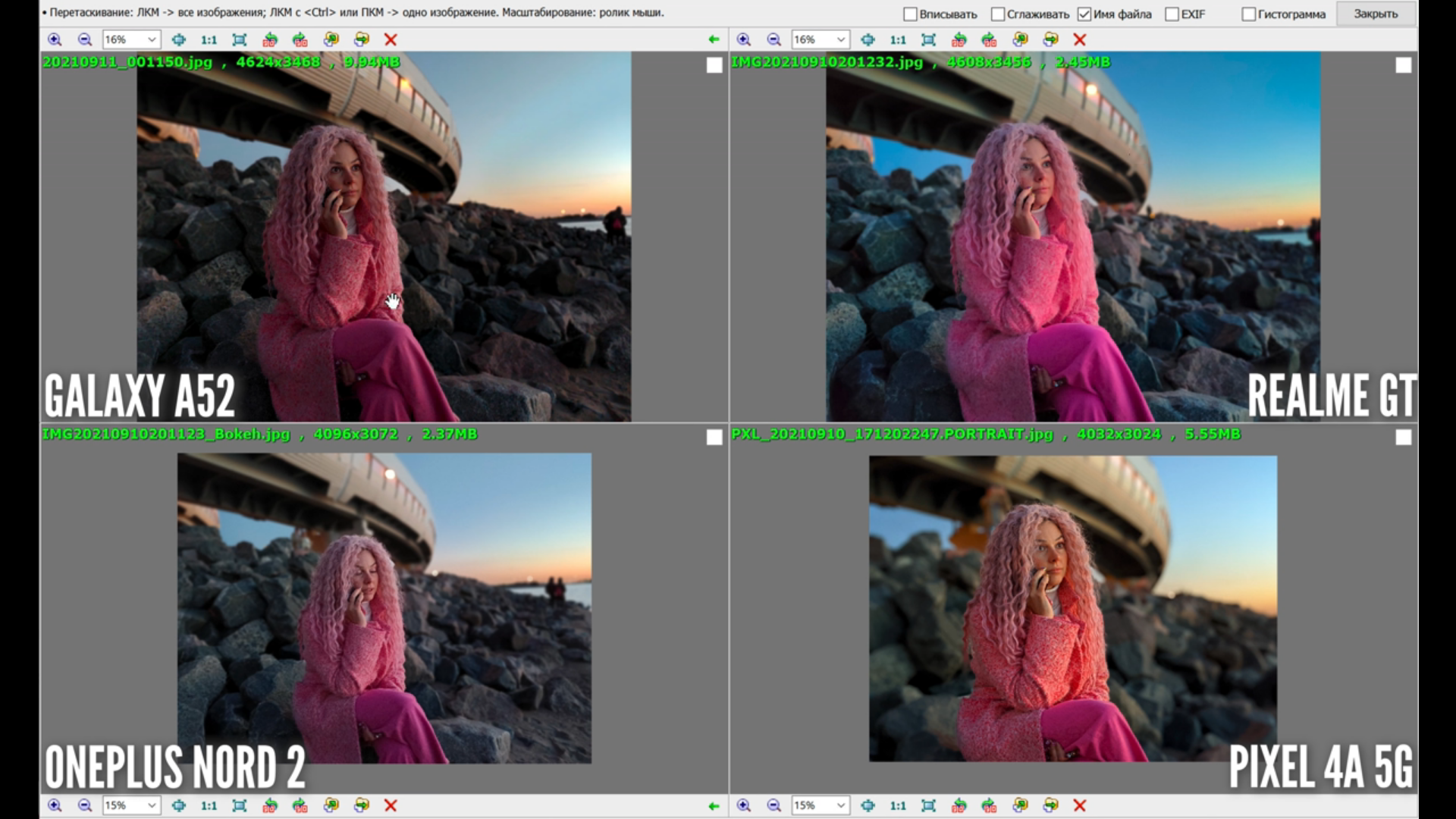Uncheck the Имя файла option

(1084, 14)
